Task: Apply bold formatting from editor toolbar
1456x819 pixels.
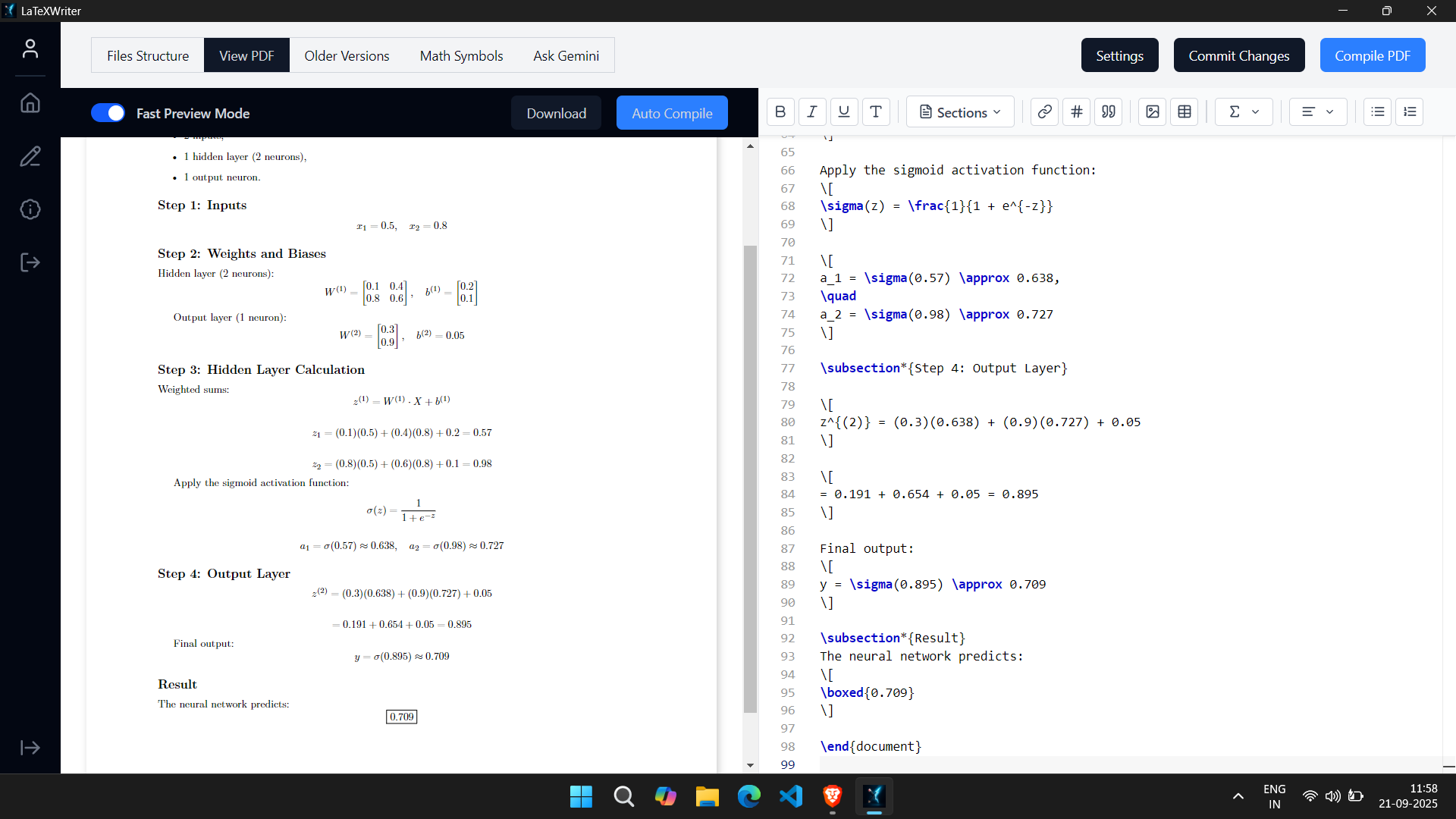Action: [x=780, y=112]
